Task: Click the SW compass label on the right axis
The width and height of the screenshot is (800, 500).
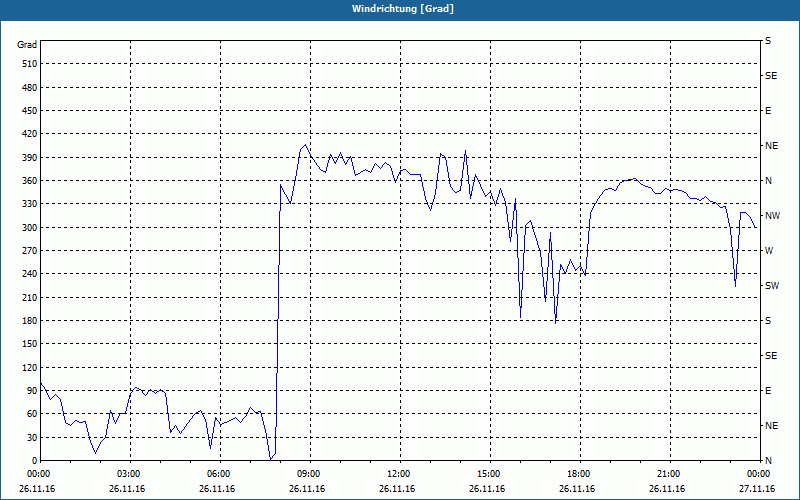Action: tap(772, 286)
